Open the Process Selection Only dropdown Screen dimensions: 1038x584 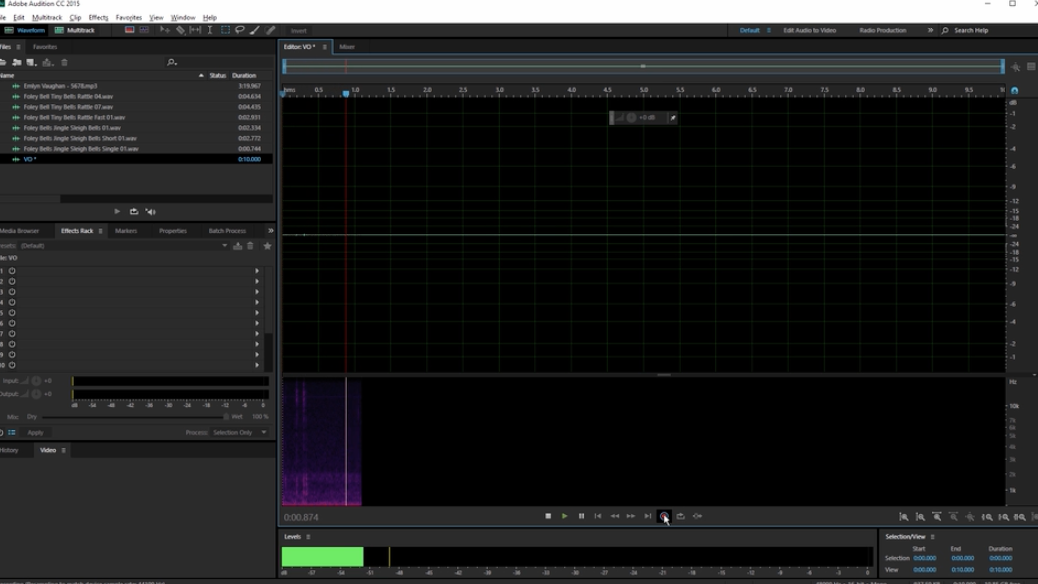point(240,433)
